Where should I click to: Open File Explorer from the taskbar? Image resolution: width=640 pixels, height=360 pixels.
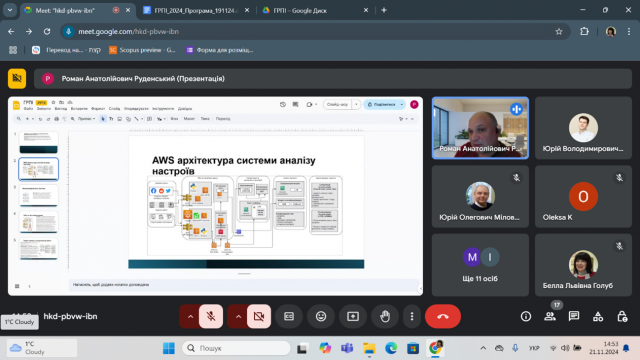tap(369, 348)
